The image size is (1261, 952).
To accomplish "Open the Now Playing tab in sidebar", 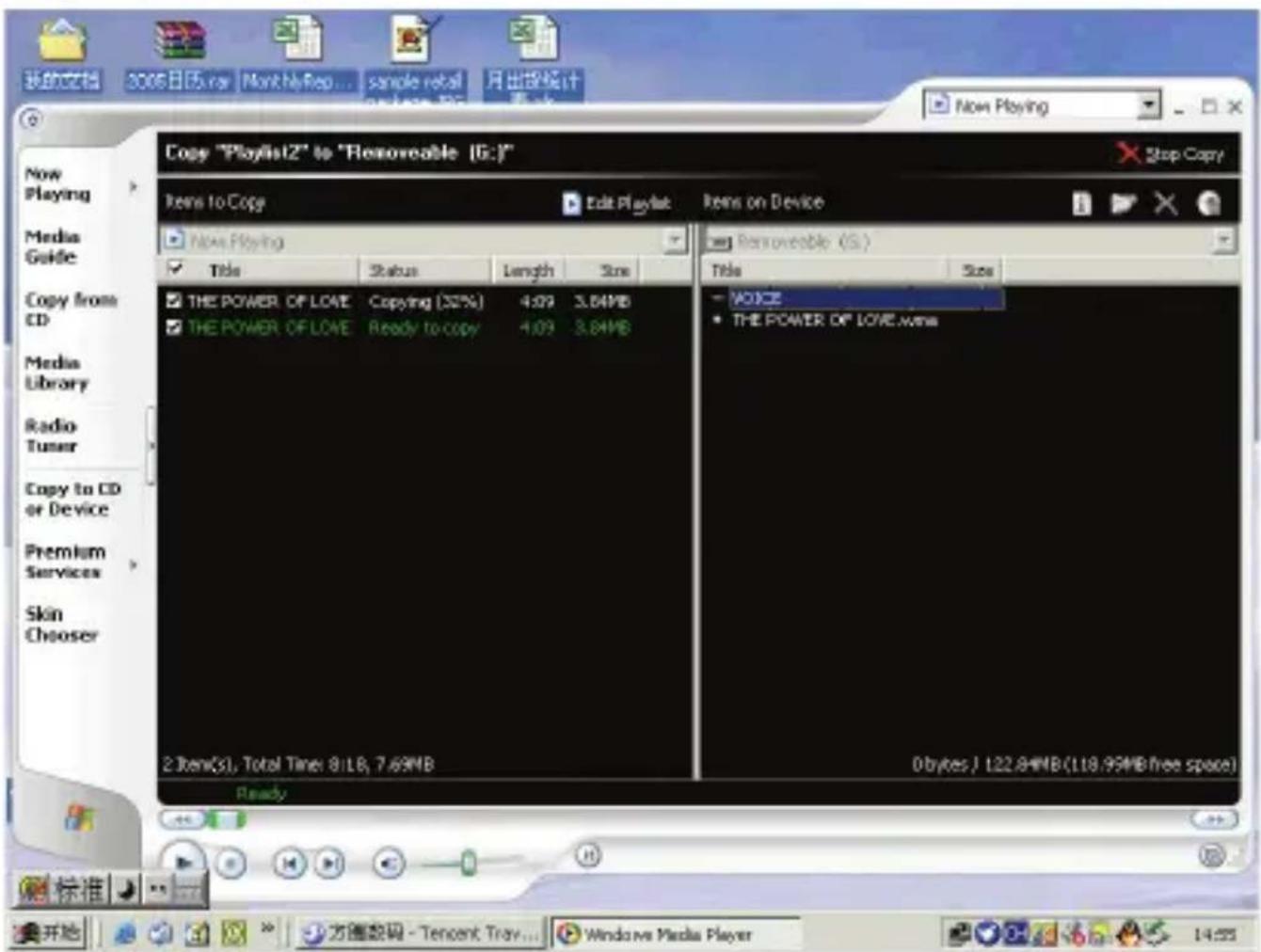I will [x=57, y=183].
